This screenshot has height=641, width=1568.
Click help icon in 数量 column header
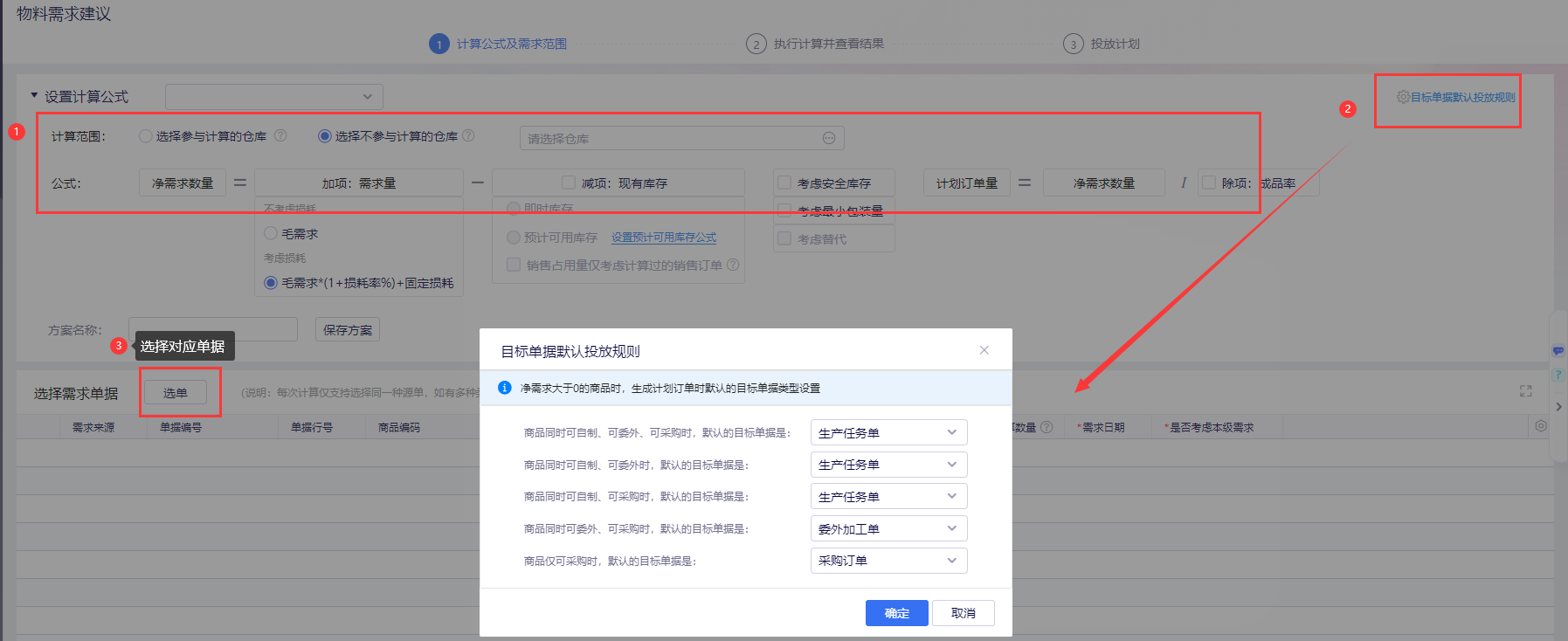click(x=1046, y=427)
